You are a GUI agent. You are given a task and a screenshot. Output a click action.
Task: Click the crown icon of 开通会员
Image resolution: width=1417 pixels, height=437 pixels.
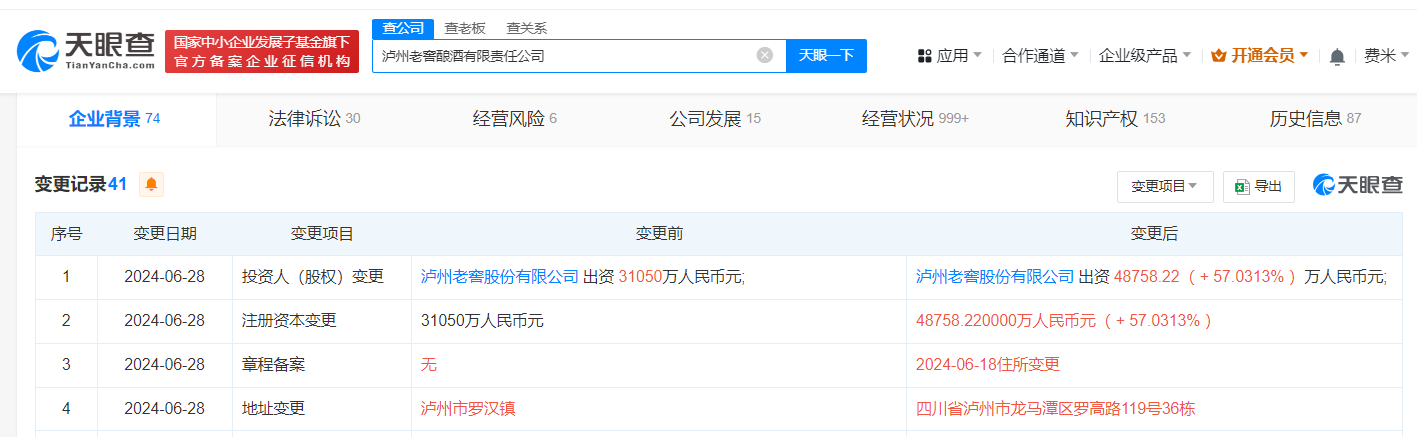1218,56
